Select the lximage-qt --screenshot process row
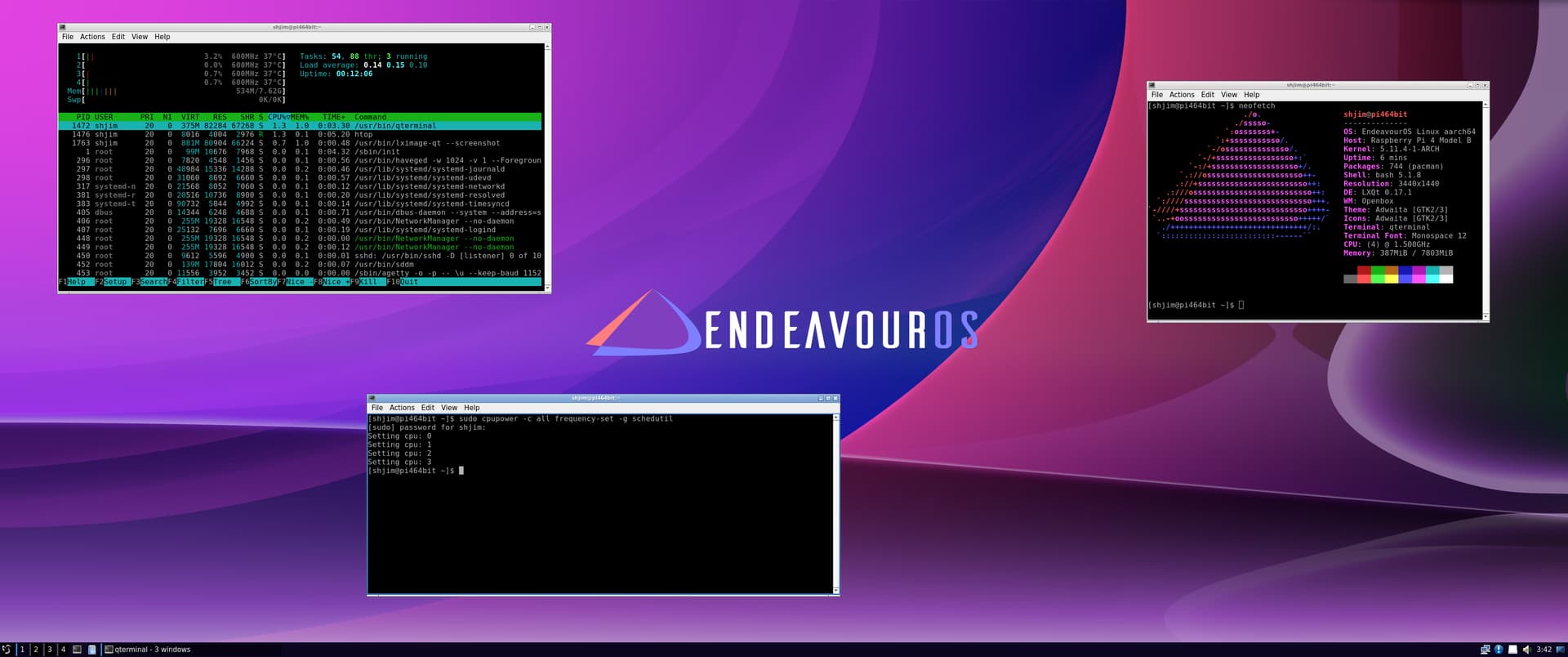 pos(300,143)
